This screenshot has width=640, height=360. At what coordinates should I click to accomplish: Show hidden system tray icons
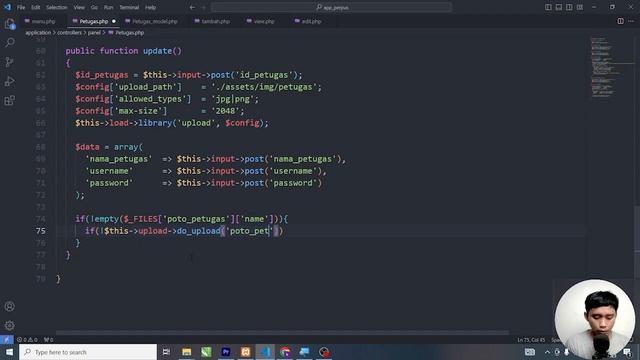[547, 352]
